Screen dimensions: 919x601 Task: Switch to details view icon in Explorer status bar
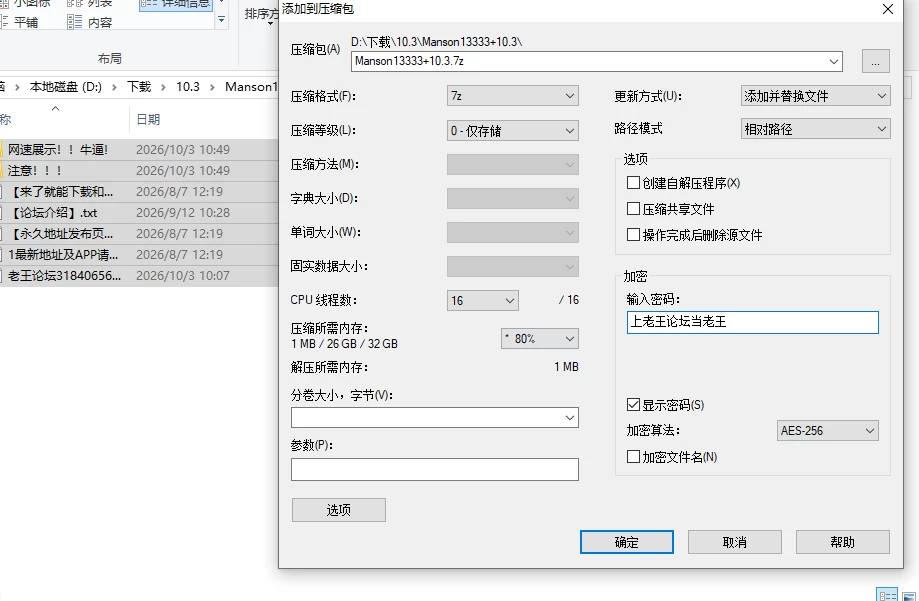887,594
